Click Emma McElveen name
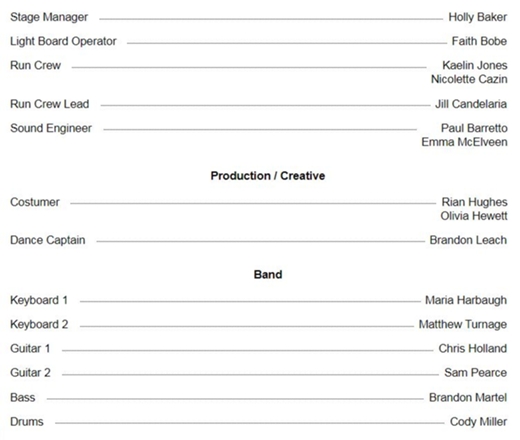The width and height of the screenshot is (520, 440). tap(464, 142)
